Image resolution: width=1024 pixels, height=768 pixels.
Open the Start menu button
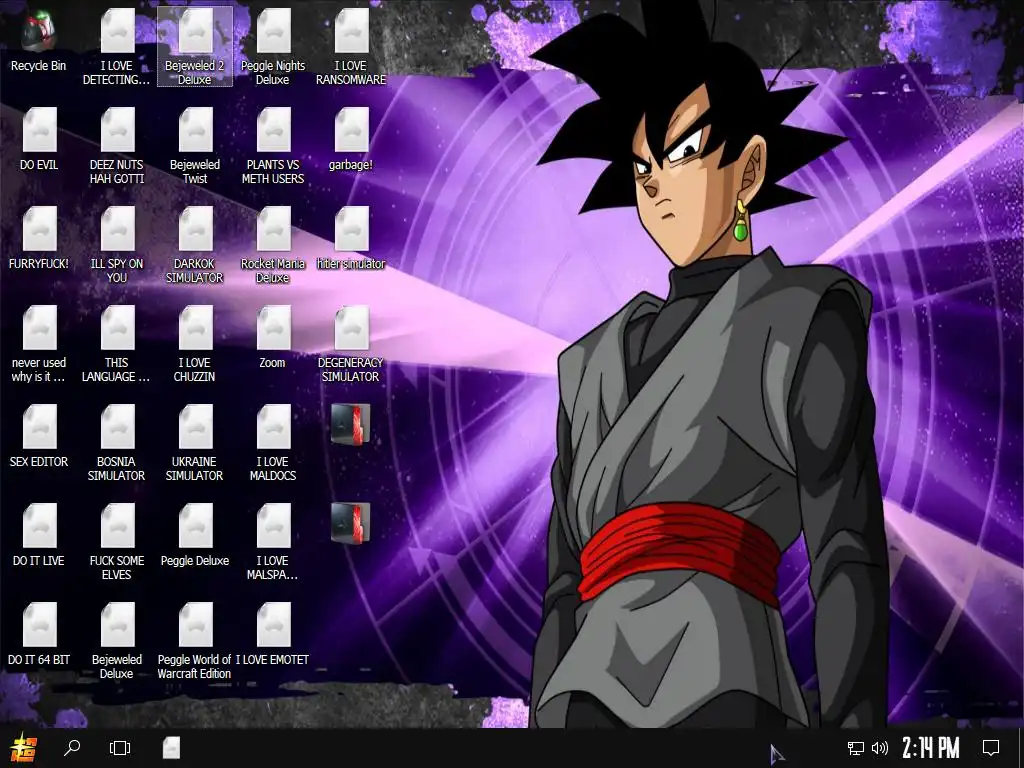[x=24, y=748]
